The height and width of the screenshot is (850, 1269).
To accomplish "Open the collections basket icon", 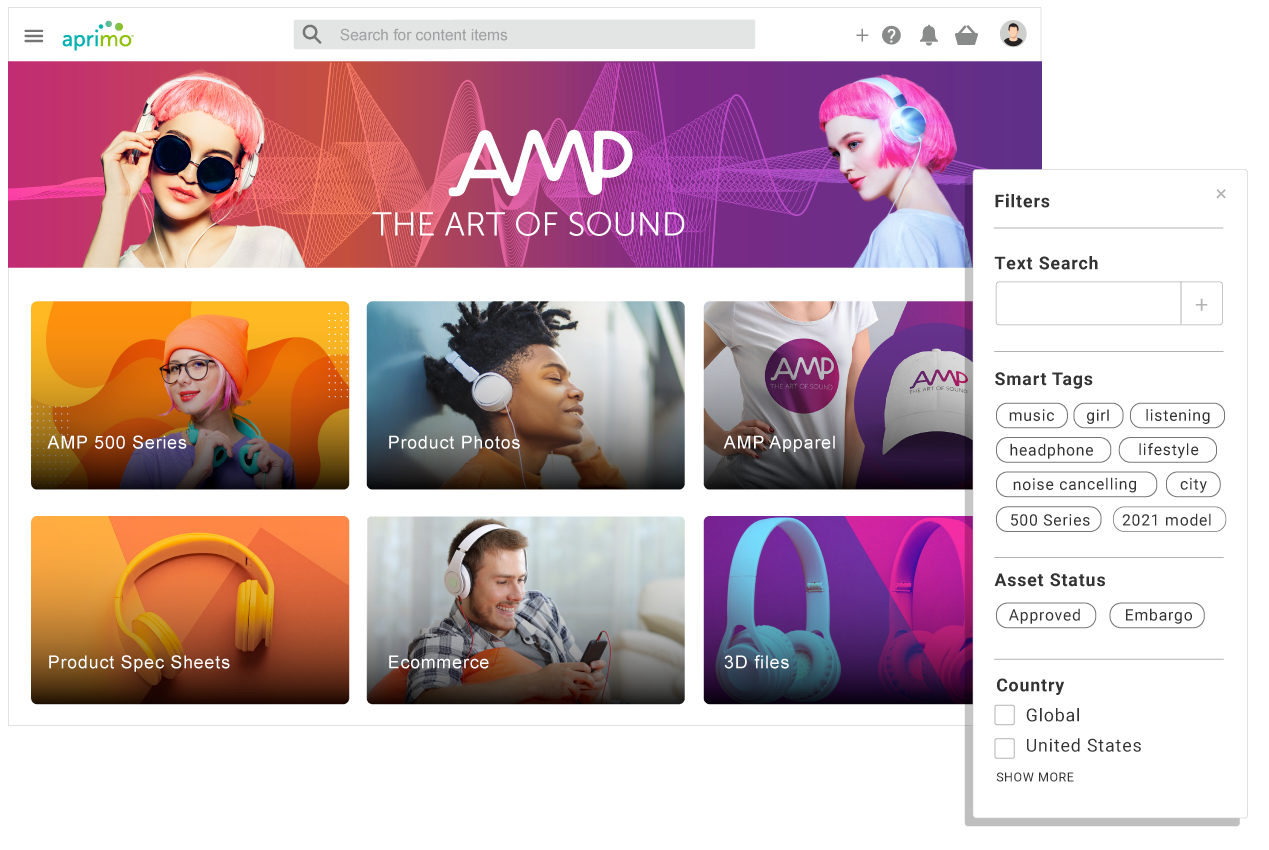I will (966, 34).
